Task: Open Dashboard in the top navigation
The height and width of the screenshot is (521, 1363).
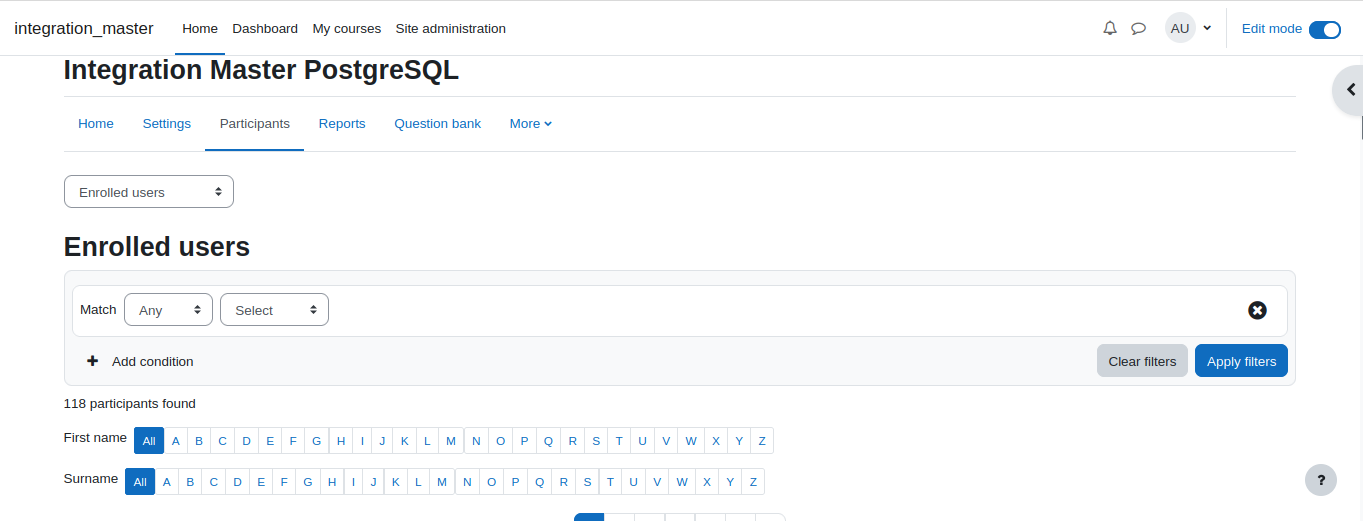Action: [265, 28]
